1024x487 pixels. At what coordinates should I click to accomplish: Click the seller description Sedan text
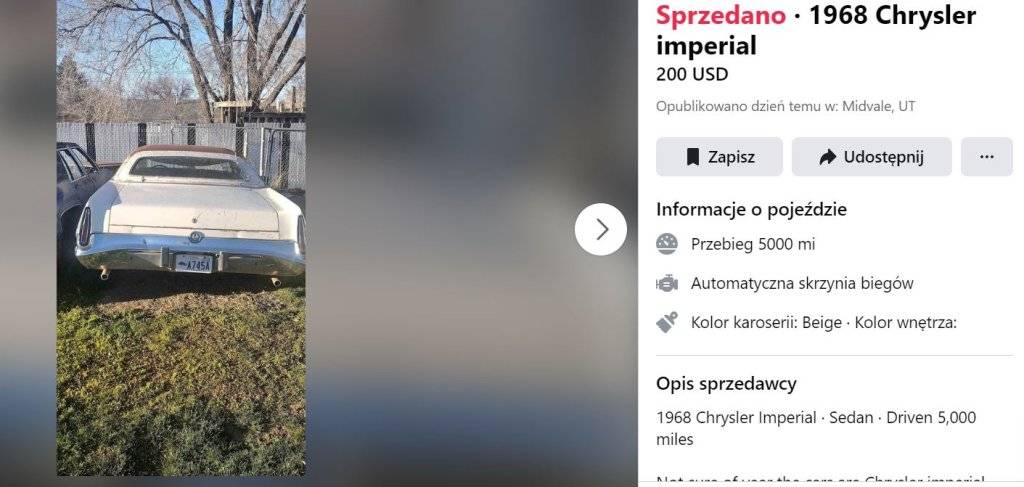click(x=850, y=417)
